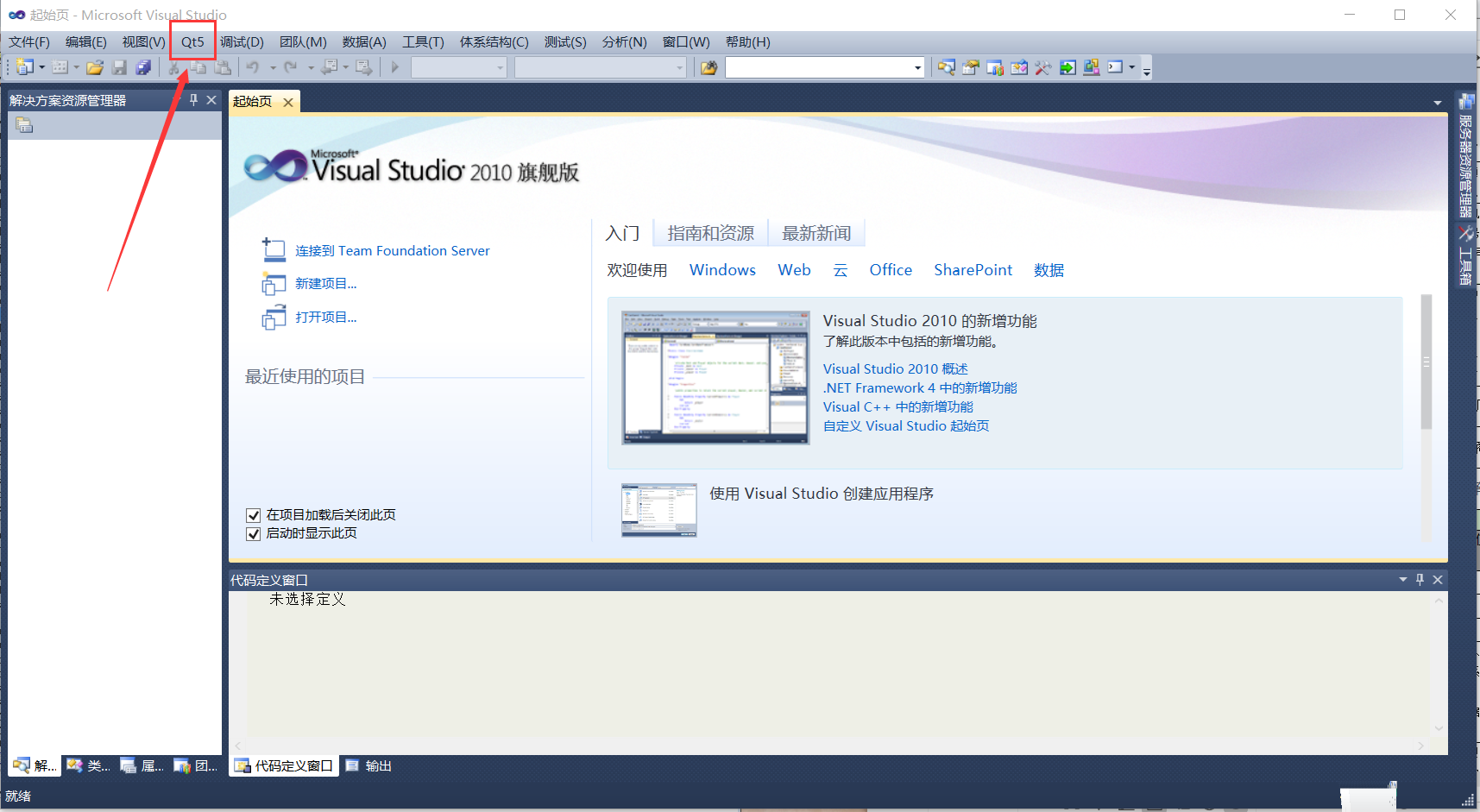Open the Undo history dropdown arrow
The height and width of the screenshot is (812, 1480).
[x=274, y=67]
